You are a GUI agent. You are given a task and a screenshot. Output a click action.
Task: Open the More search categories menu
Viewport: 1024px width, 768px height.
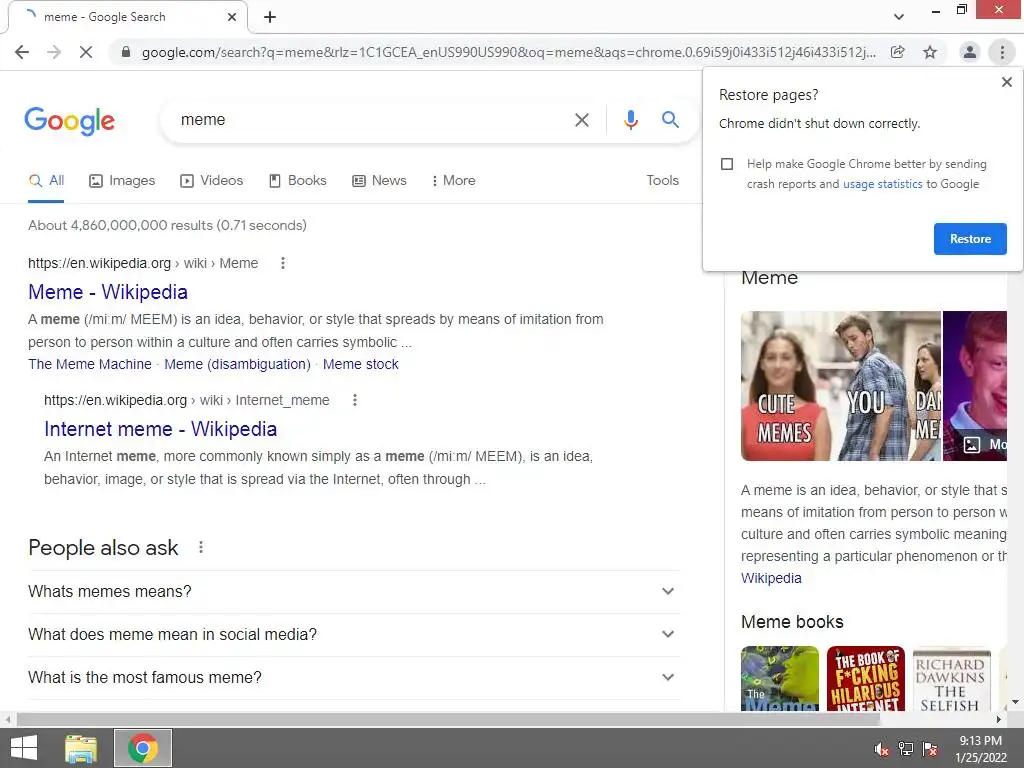454,181
